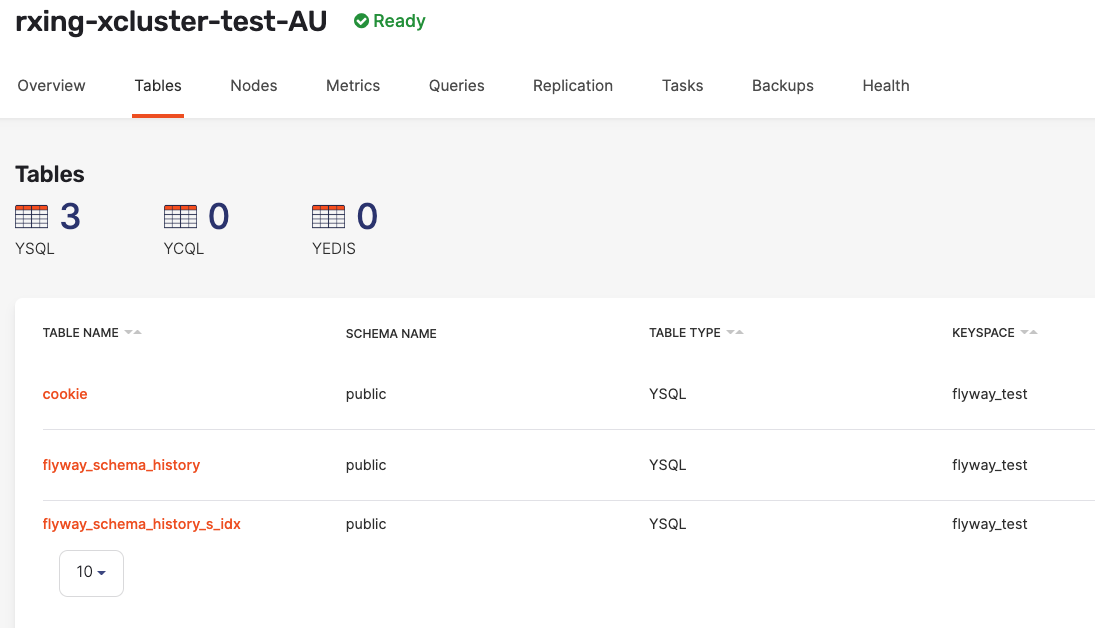1095x628 pixels.
Task: Switch to the Overview tab
Action: coord(51,86)
